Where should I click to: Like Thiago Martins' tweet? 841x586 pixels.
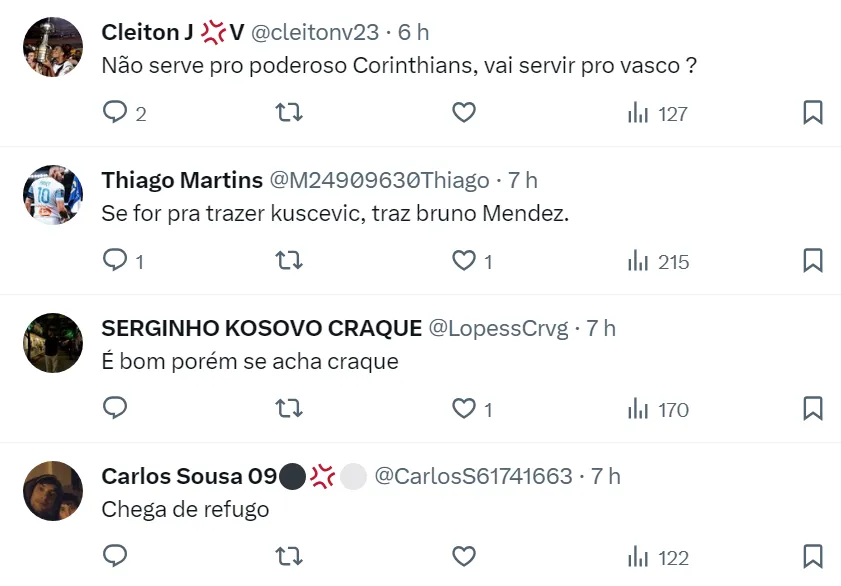[464, 261]
